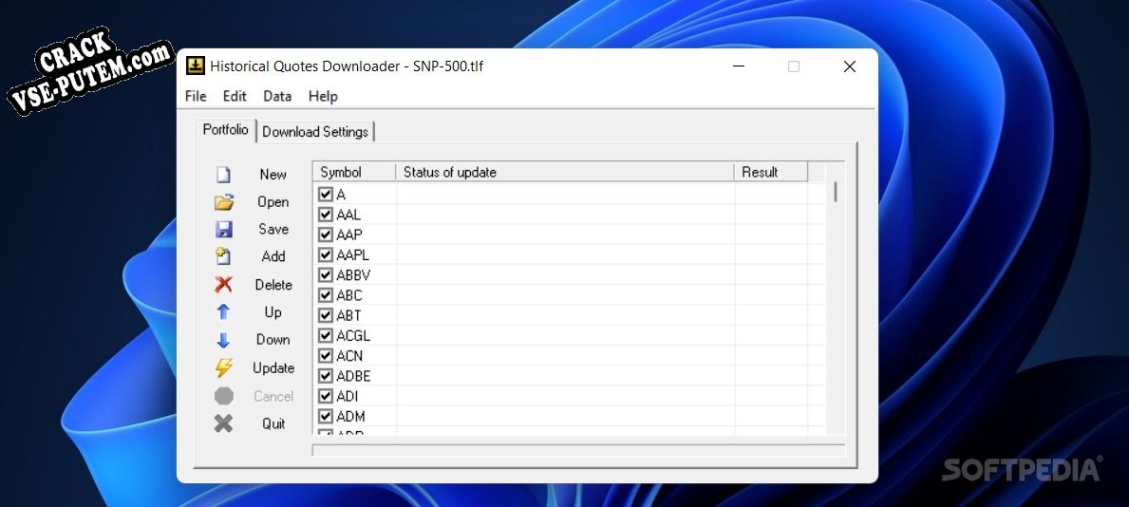The image size is (1129, 507).
Task: Click the Update button label
Action: pos(274,368)
